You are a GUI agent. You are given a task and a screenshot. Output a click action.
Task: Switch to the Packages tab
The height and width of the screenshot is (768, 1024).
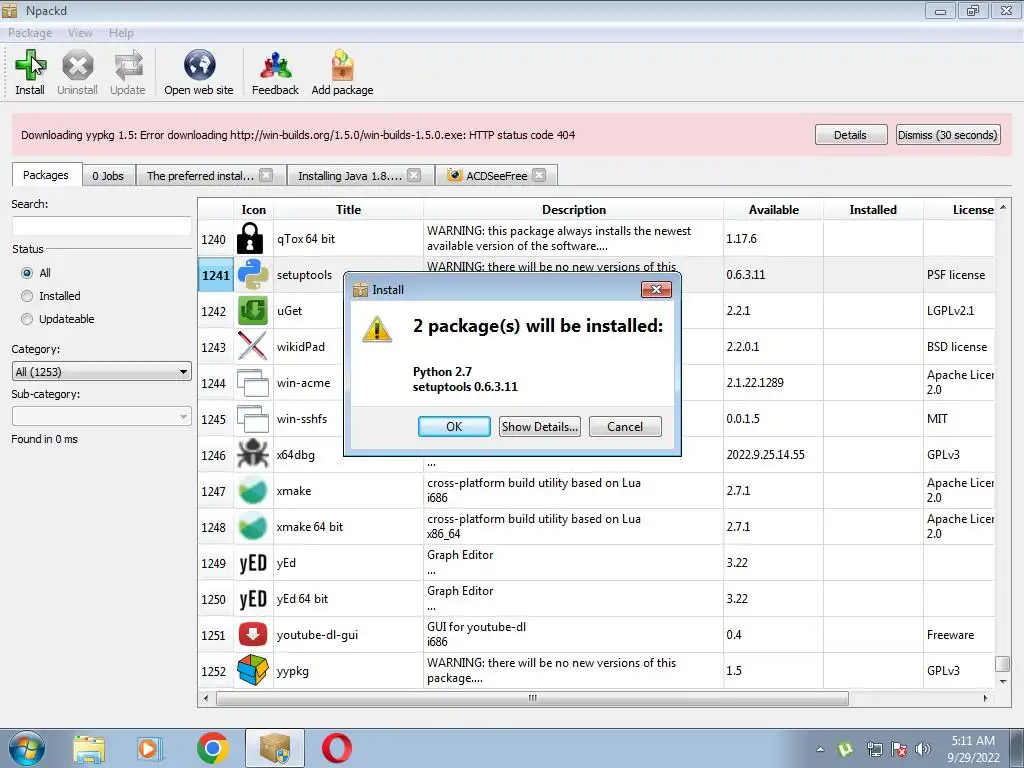click(x=46, y=175)
